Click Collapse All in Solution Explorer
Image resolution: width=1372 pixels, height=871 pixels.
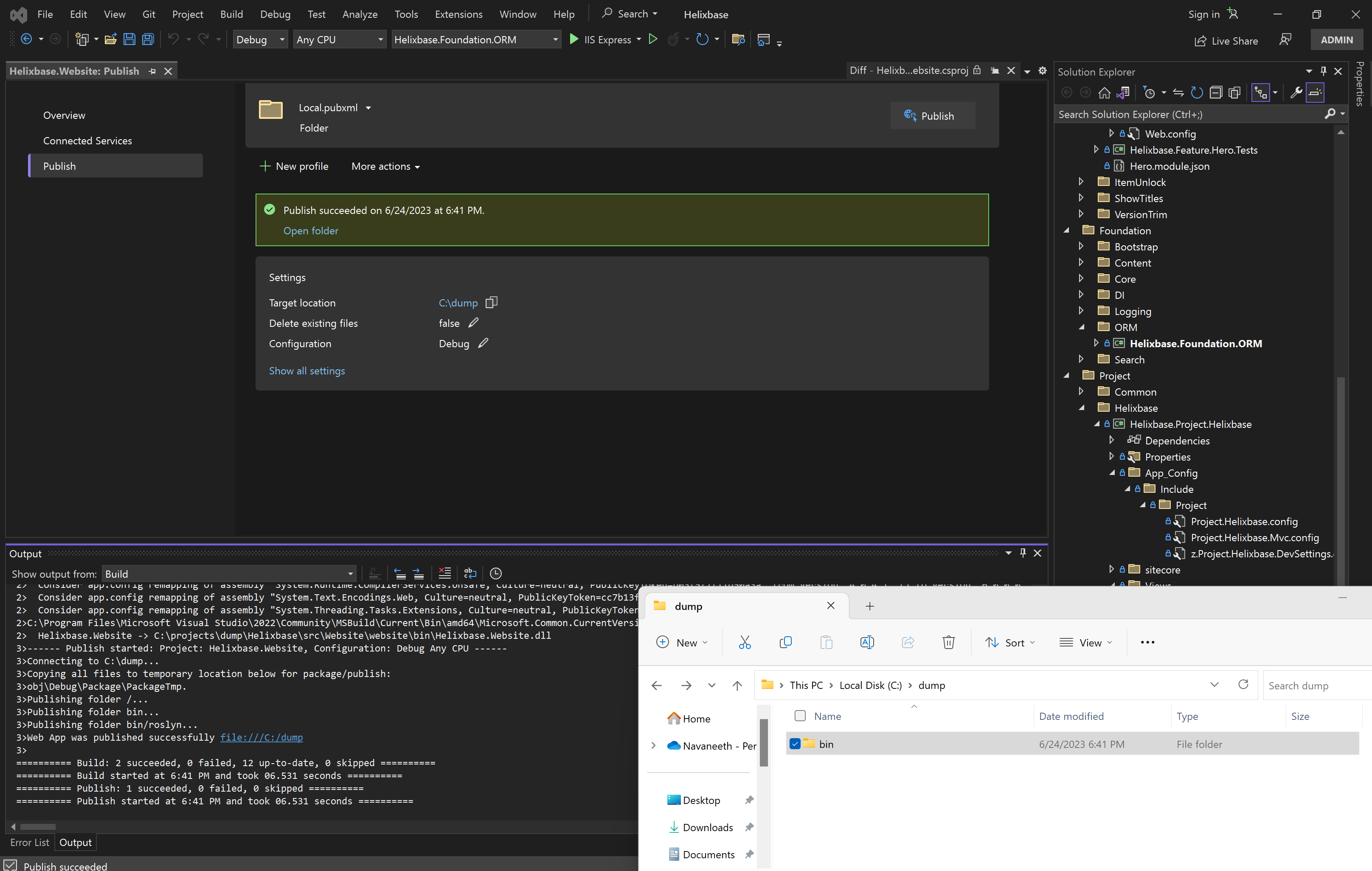pyautogui.click(x=1216, y=92)
